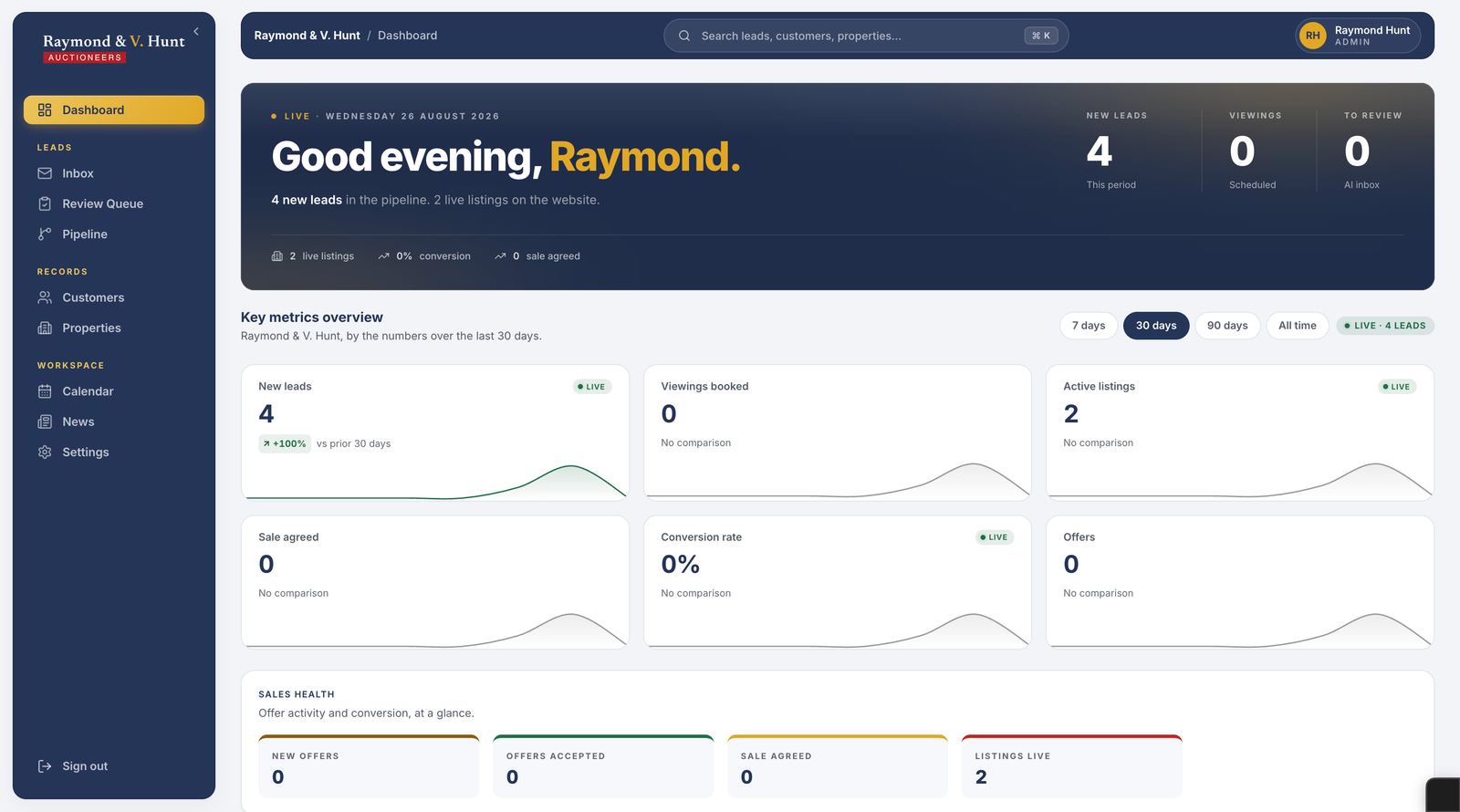Click the RH avatar circle
Viewport: 1460px width, 812px height.
1312,36
